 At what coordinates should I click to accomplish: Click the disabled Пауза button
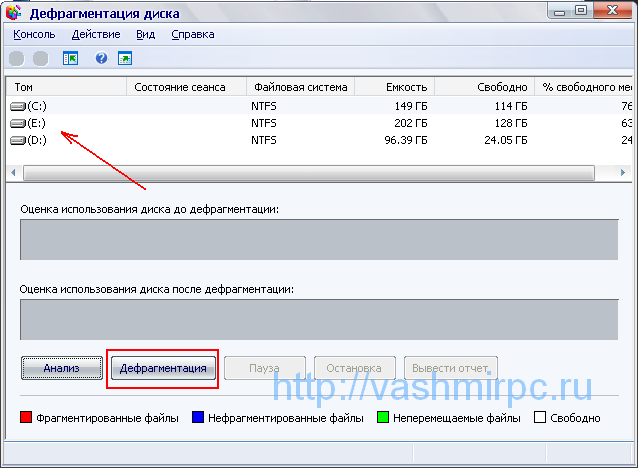pos(264,368)
